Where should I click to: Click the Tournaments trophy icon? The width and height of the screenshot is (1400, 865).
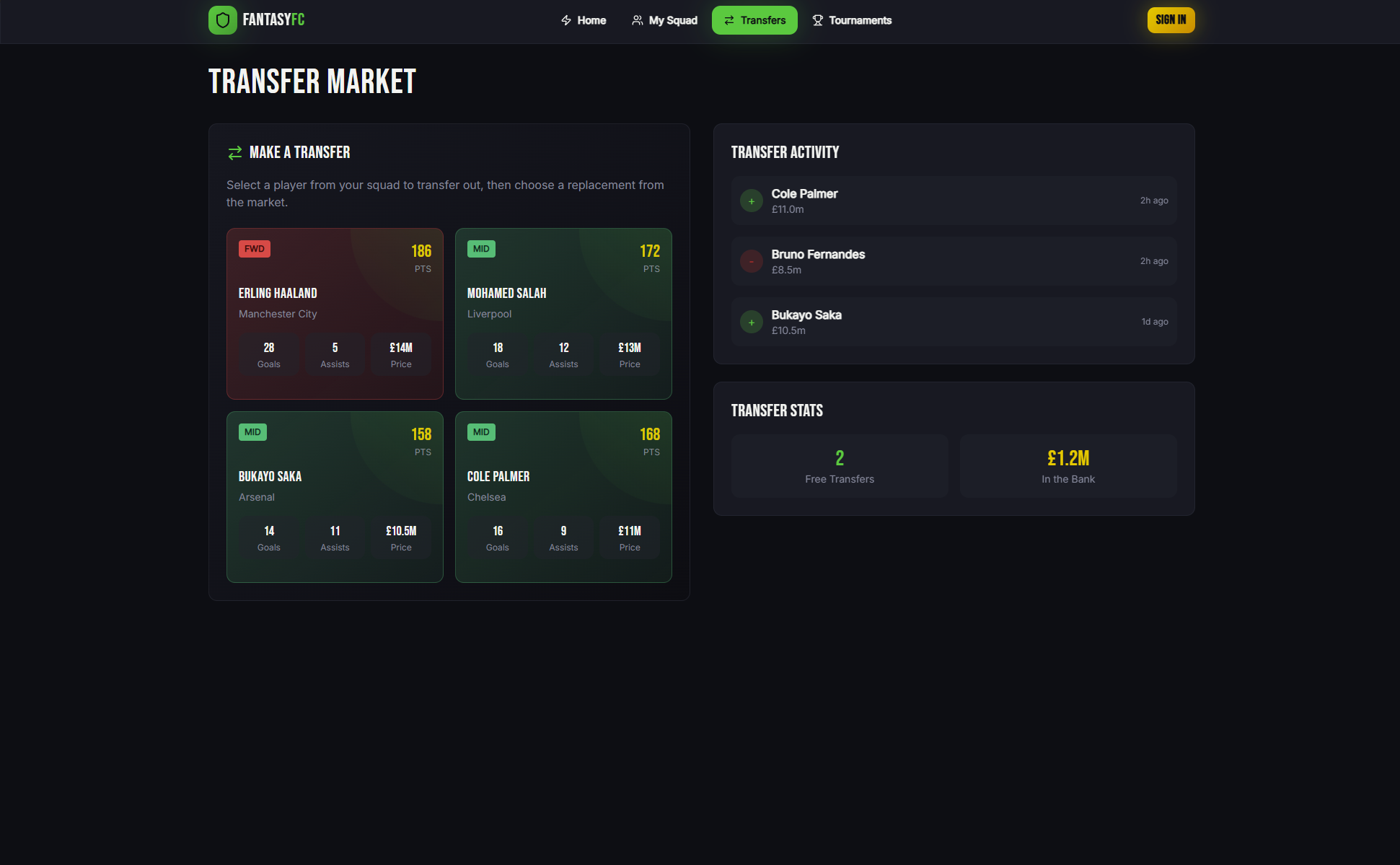[817, 20]
